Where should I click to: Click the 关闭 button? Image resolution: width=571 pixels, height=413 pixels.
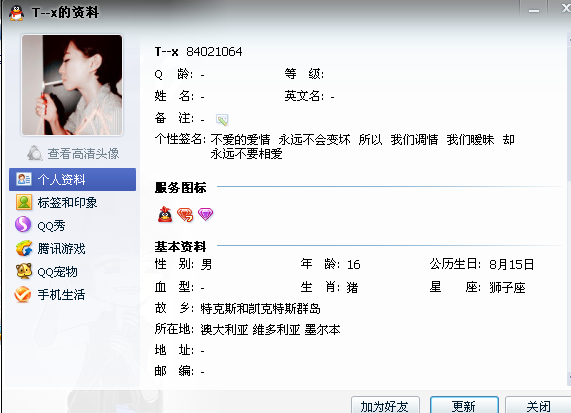click(x=538, y=405)
